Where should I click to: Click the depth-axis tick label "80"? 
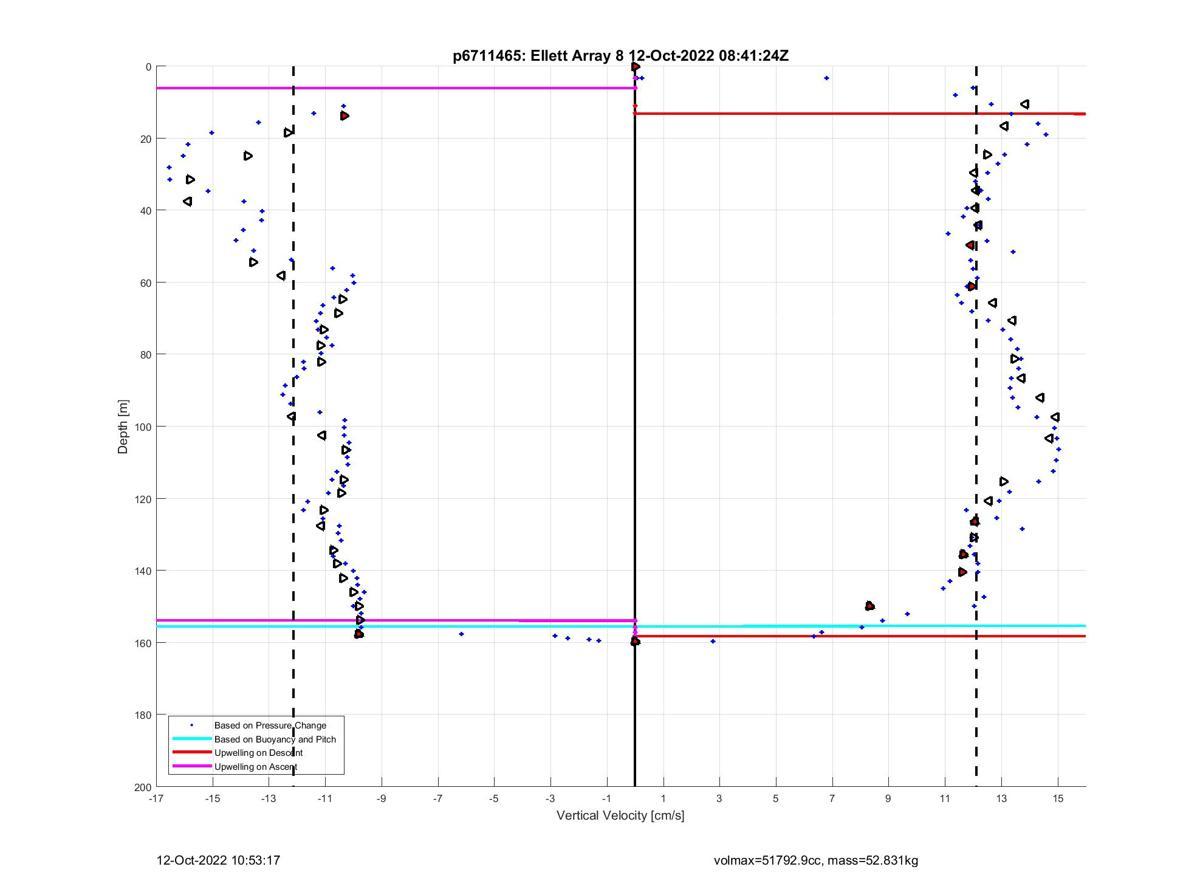[x=146, y=355]
